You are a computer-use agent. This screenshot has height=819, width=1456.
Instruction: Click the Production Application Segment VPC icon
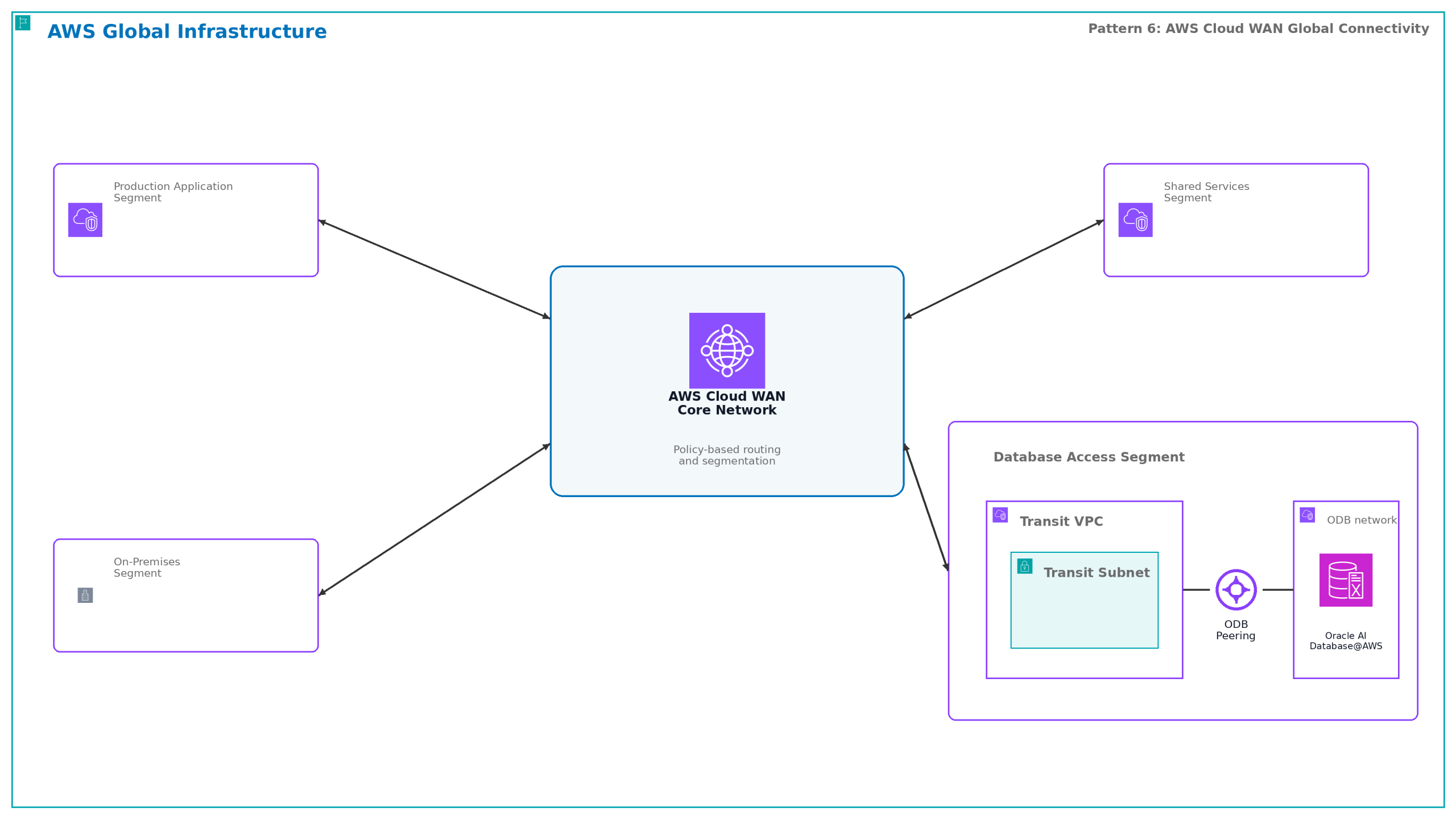[85, 220]
